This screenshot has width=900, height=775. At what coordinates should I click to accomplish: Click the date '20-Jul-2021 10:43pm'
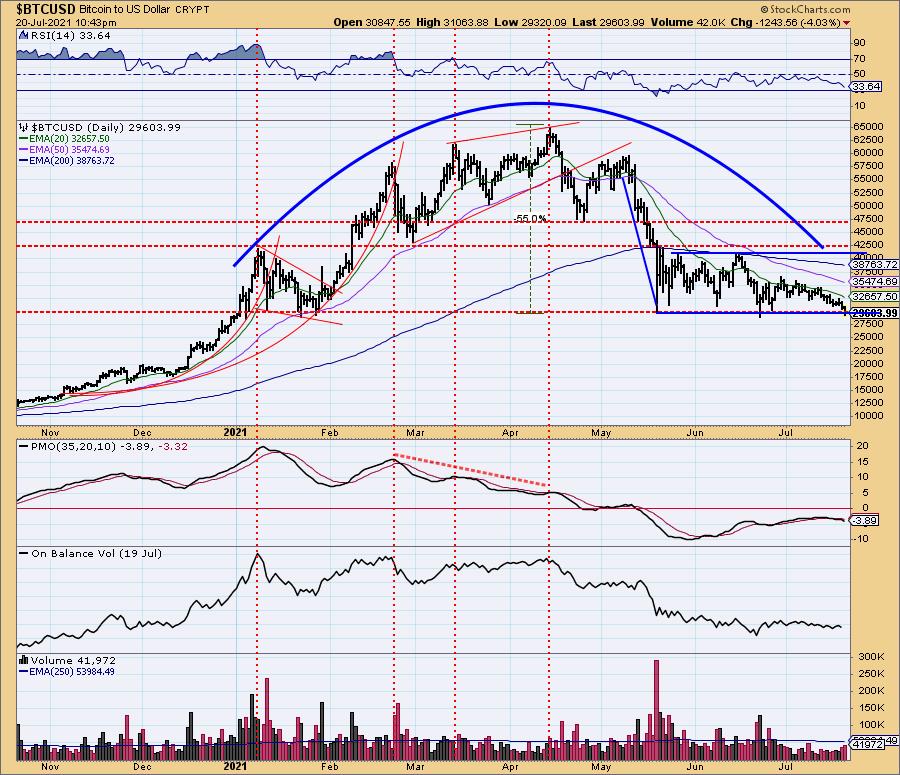point(66,23)
